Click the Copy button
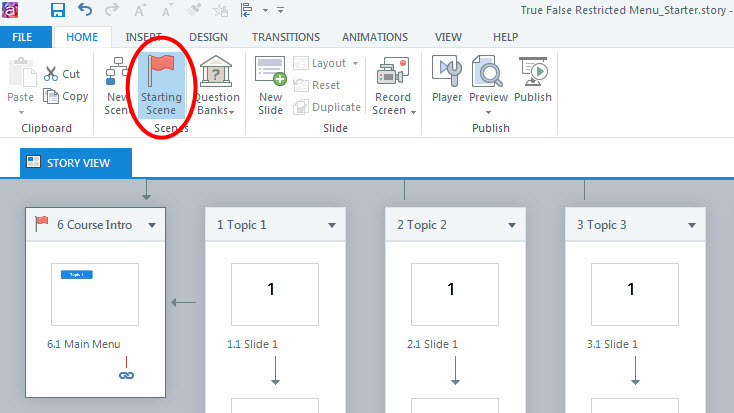 coord(66,96)
